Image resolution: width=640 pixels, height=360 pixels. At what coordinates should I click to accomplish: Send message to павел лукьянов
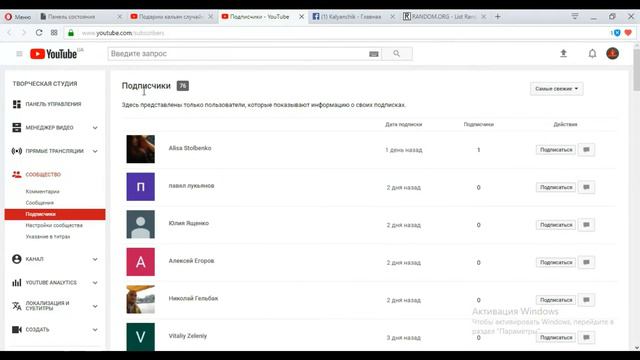(x=587, y=187)
